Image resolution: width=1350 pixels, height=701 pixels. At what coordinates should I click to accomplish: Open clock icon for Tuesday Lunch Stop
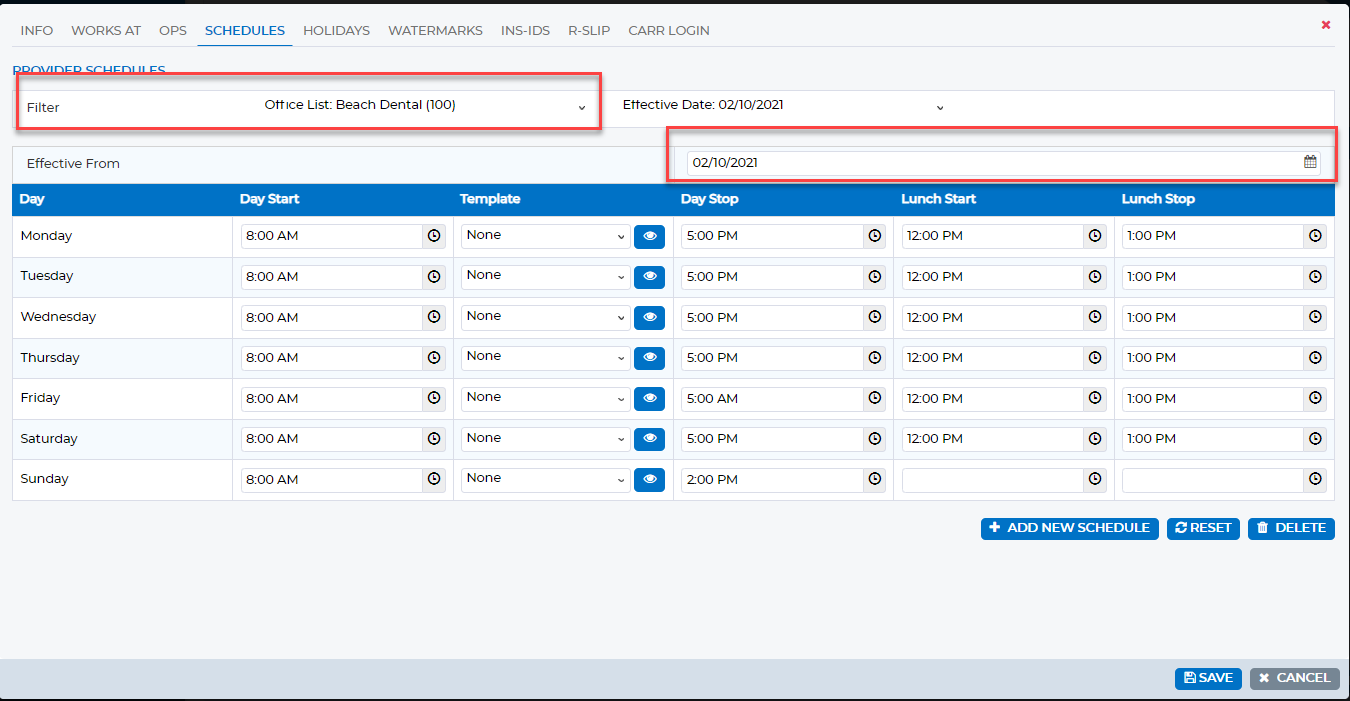(x=1316, y=277)
